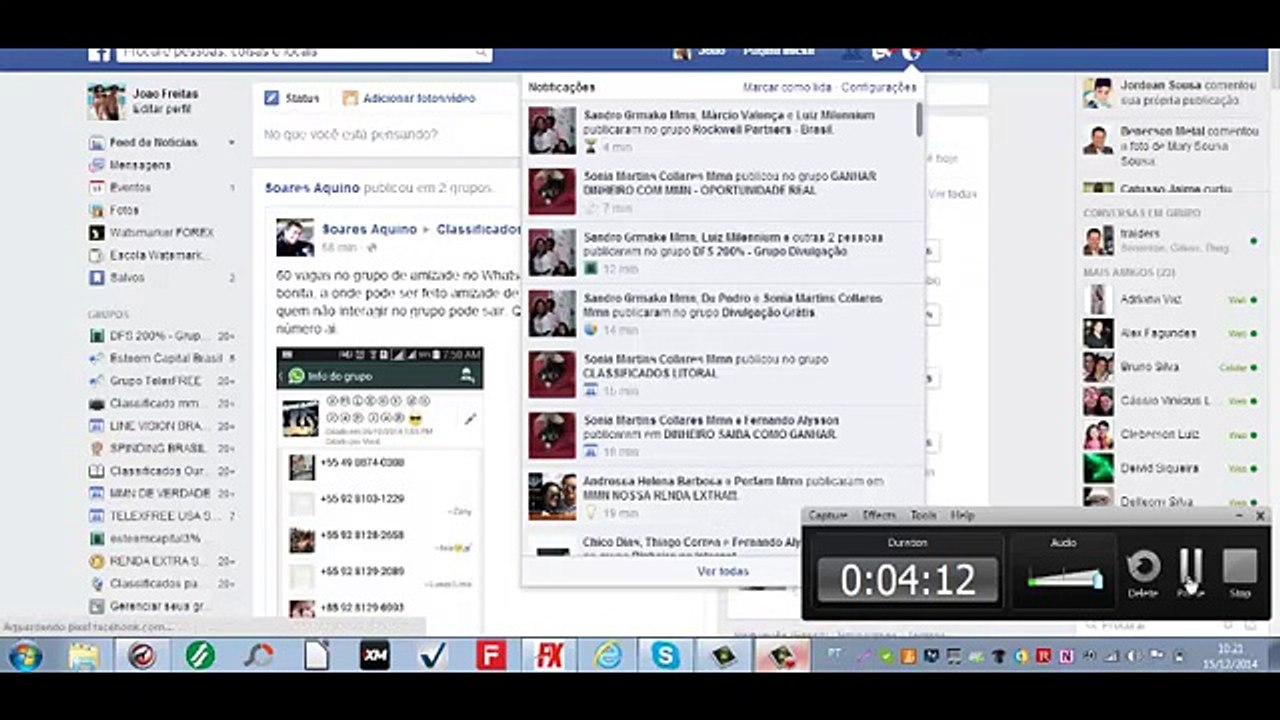Open the red F app in taskbar
The height and width of the screenshot is (720, 1280).
(x=491, y=656)
